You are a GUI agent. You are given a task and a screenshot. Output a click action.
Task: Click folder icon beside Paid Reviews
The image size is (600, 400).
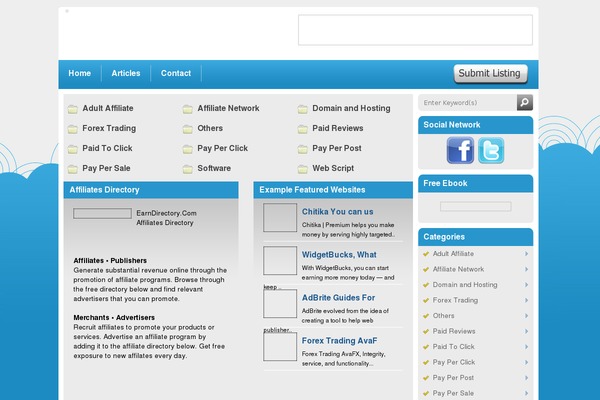pos(303,129)
